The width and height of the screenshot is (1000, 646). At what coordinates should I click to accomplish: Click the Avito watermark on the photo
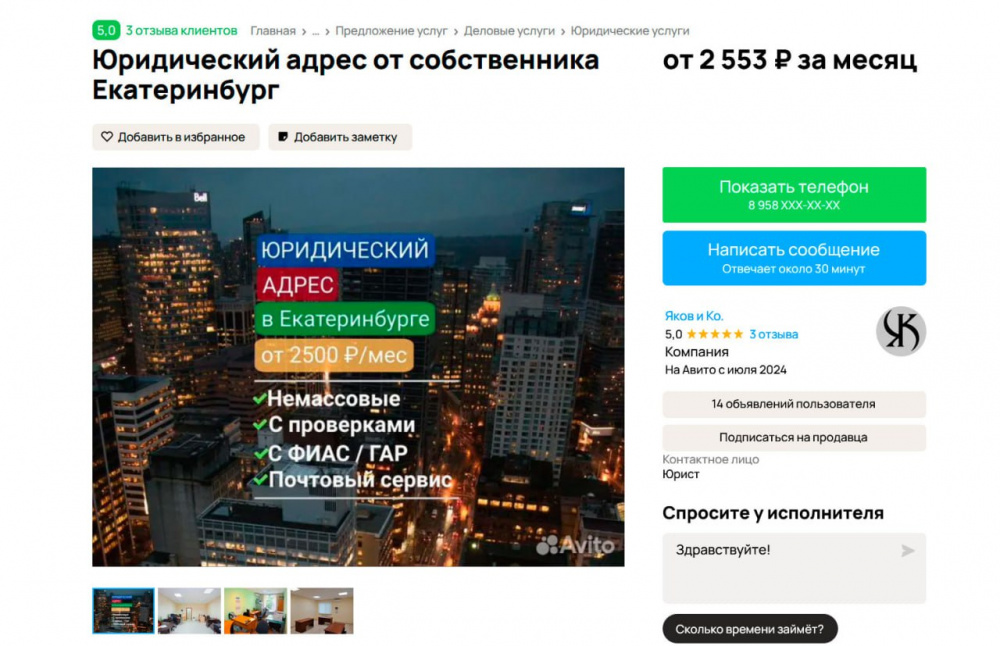click(x=578, y=547)
